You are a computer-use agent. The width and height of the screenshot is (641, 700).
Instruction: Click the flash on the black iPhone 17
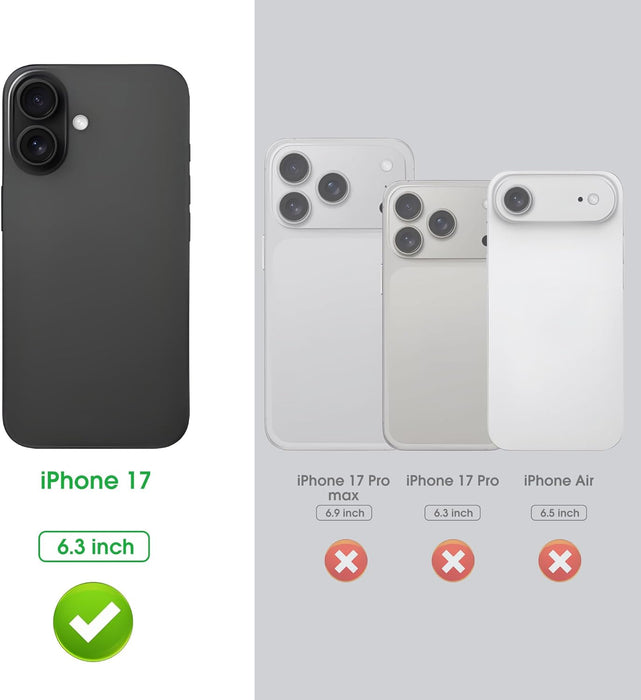[80, 122]
